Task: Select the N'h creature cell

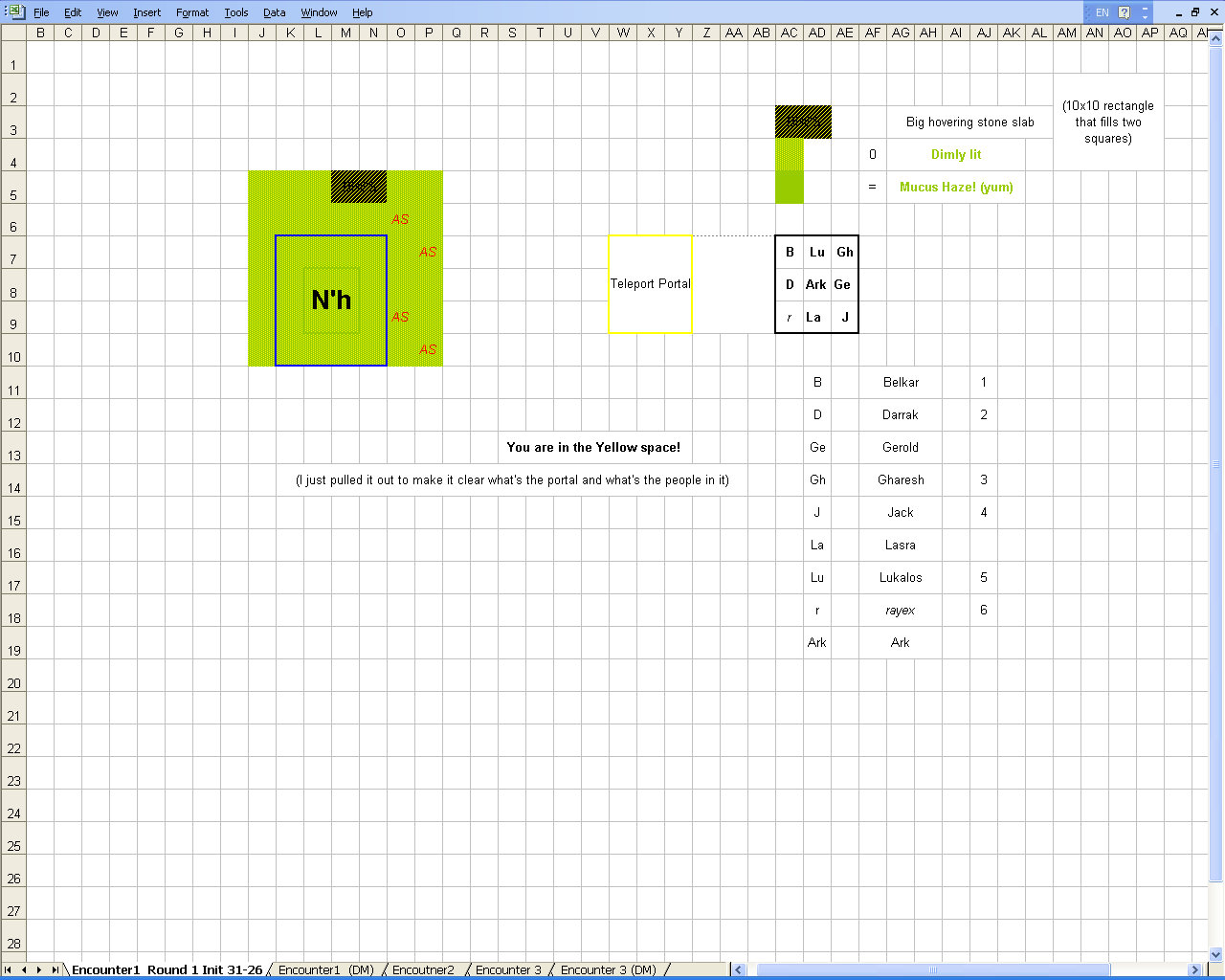Action: pyautogui.click(x=331, y=301)
